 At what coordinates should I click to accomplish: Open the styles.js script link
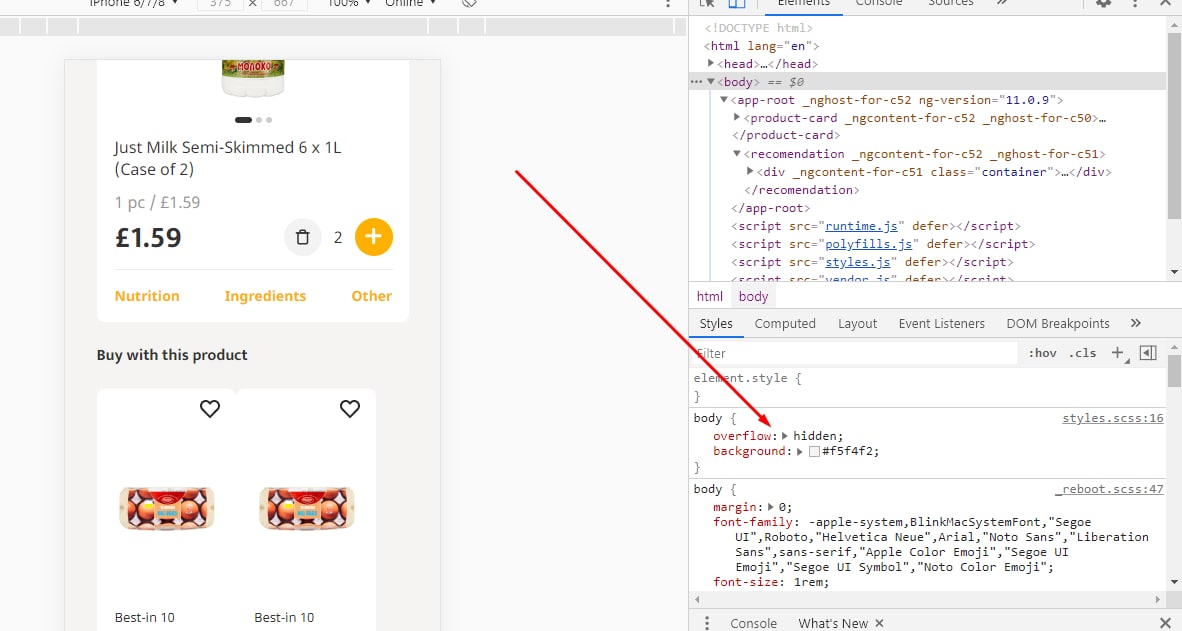point(858,262)
